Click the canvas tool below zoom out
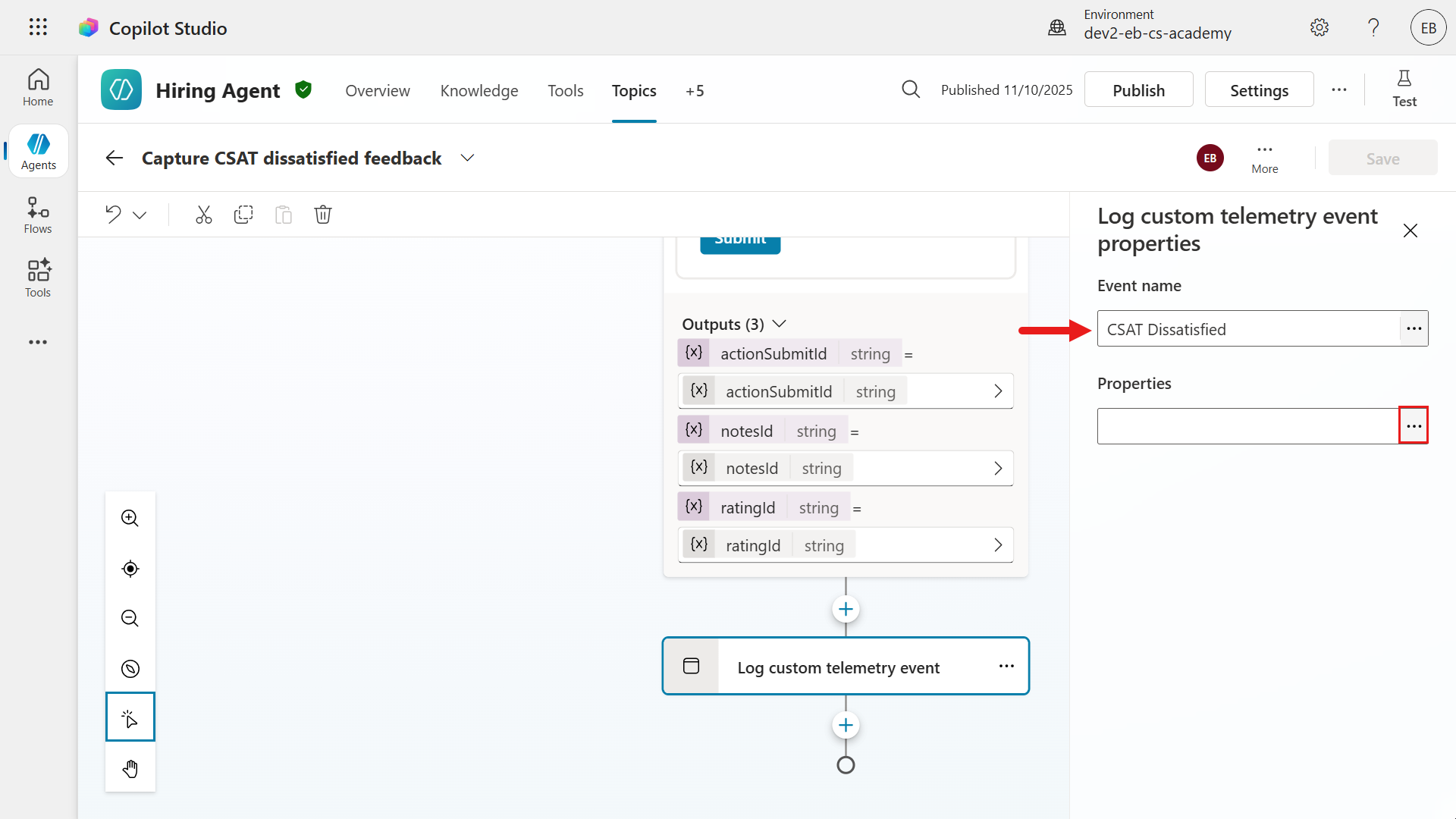This screenshot has height=819, width=1456. [130, 669]
